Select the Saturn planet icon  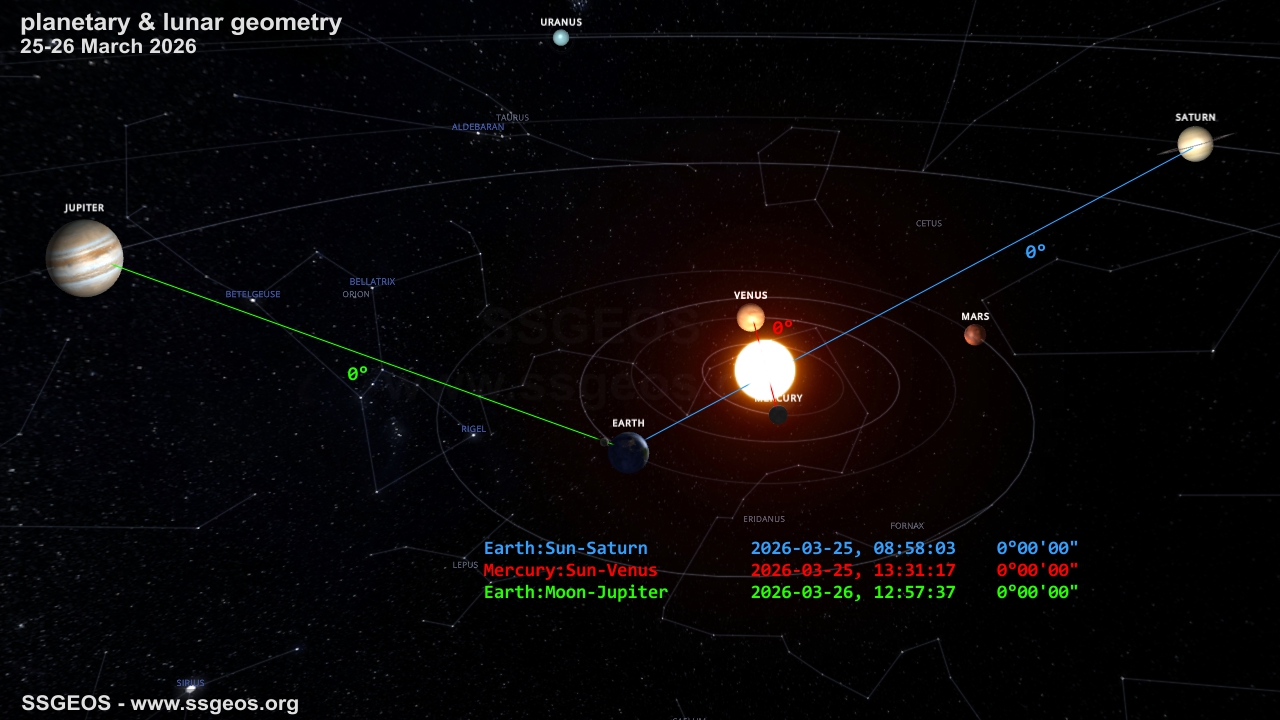1196,144
